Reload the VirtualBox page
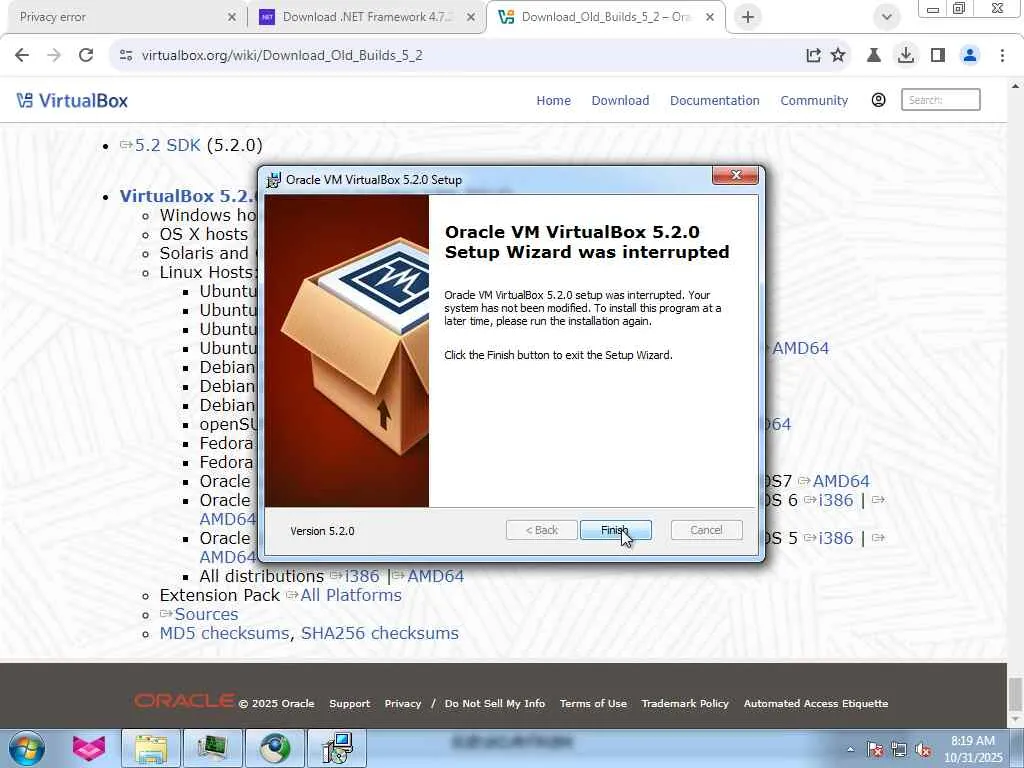 point(86,55)
